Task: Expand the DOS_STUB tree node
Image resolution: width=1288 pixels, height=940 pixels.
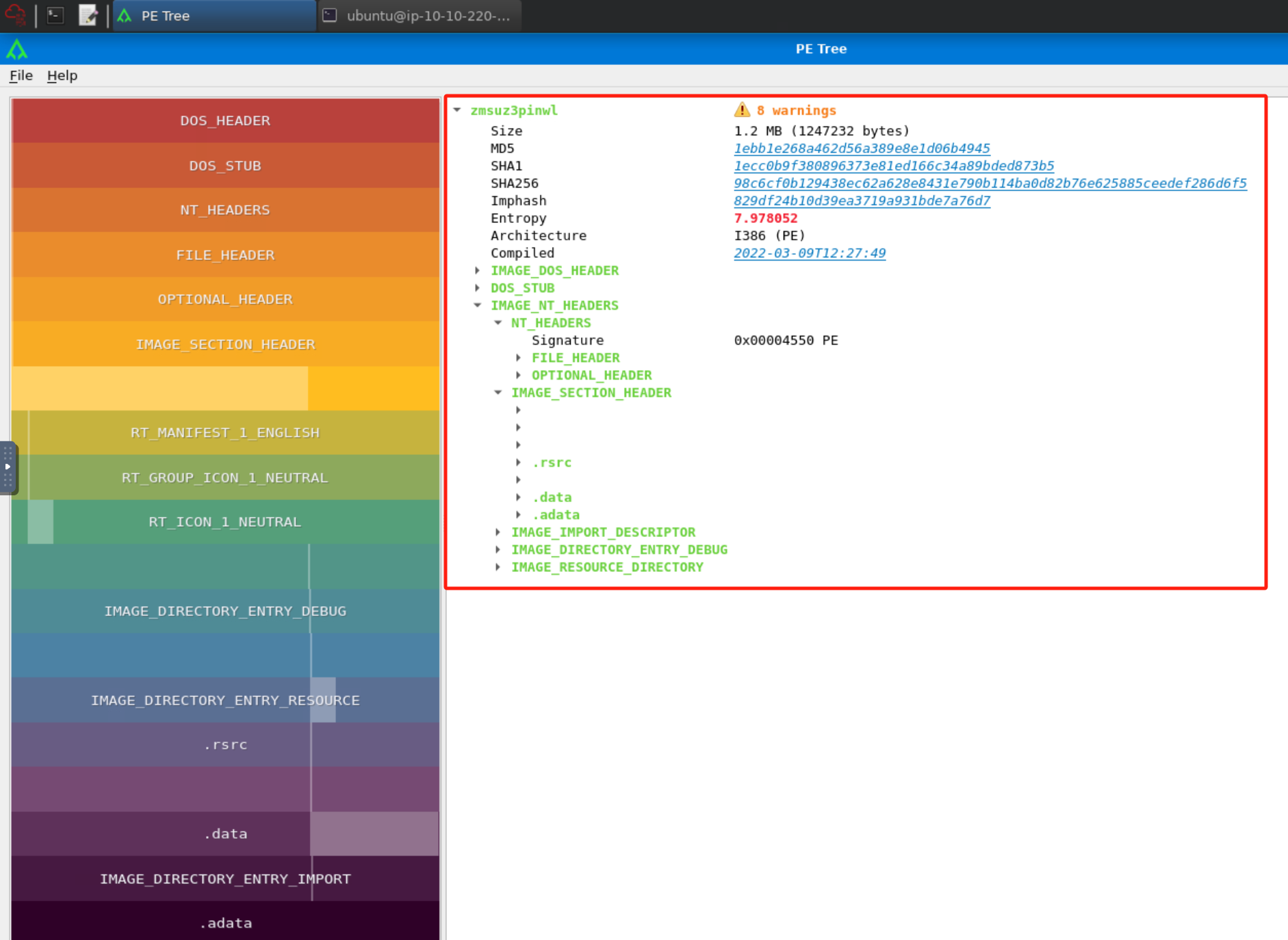Action: coord(478,288)
